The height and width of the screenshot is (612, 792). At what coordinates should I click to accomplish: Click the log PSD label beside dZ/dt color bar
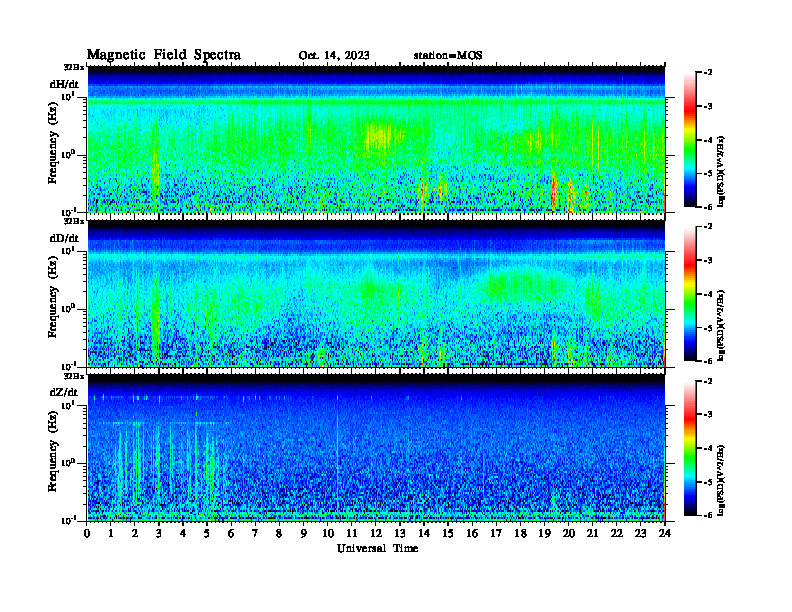tap(721, 480)
